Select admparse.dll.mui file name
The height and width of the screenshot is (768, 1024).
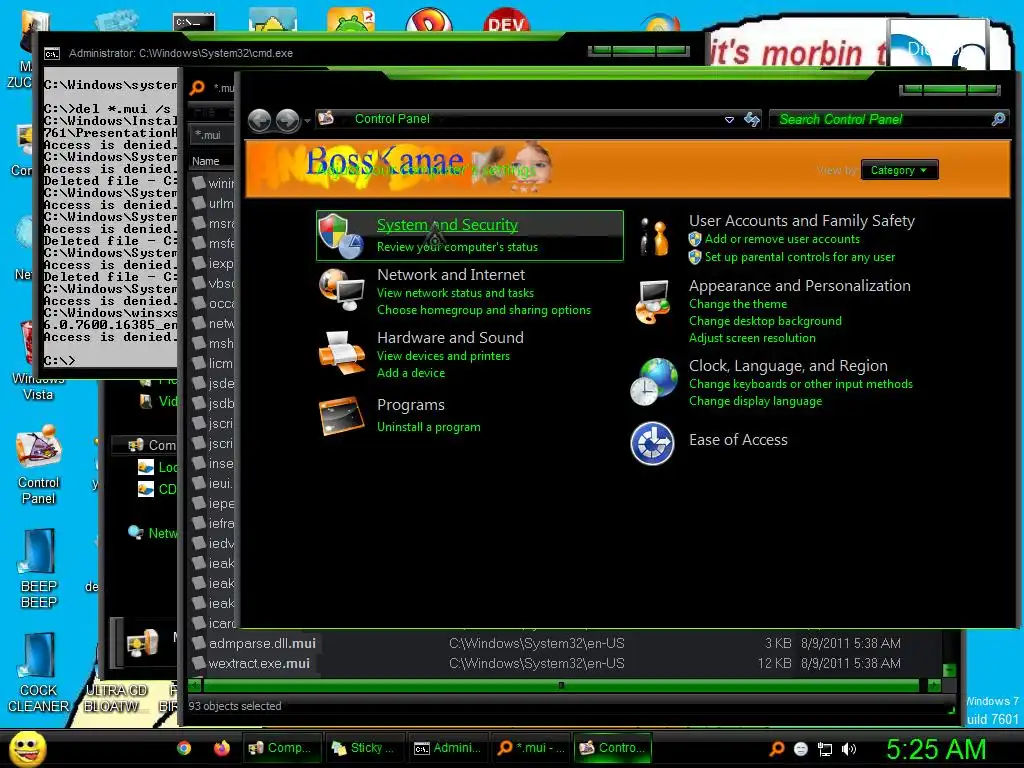[x=263, y=643]
